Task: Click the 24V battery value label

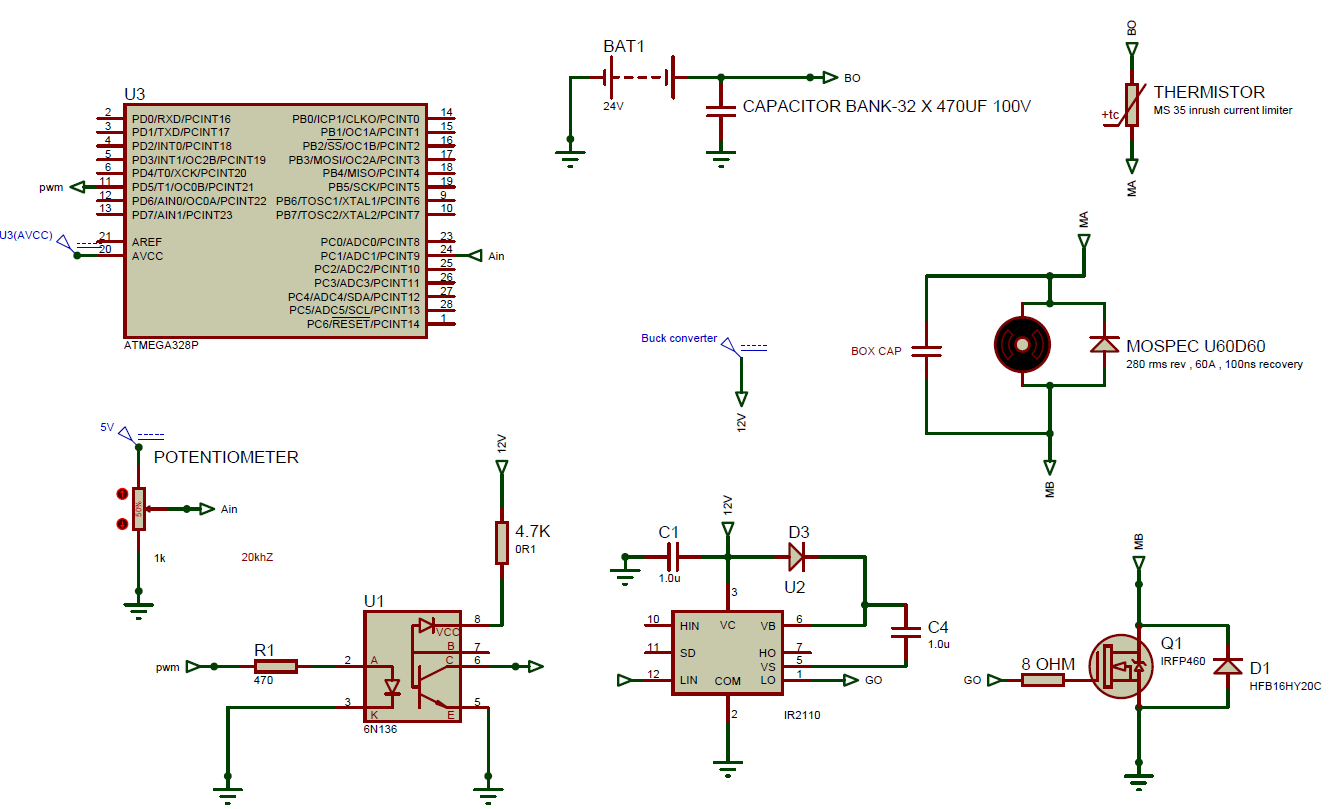Action: click(x=613, y=105)
